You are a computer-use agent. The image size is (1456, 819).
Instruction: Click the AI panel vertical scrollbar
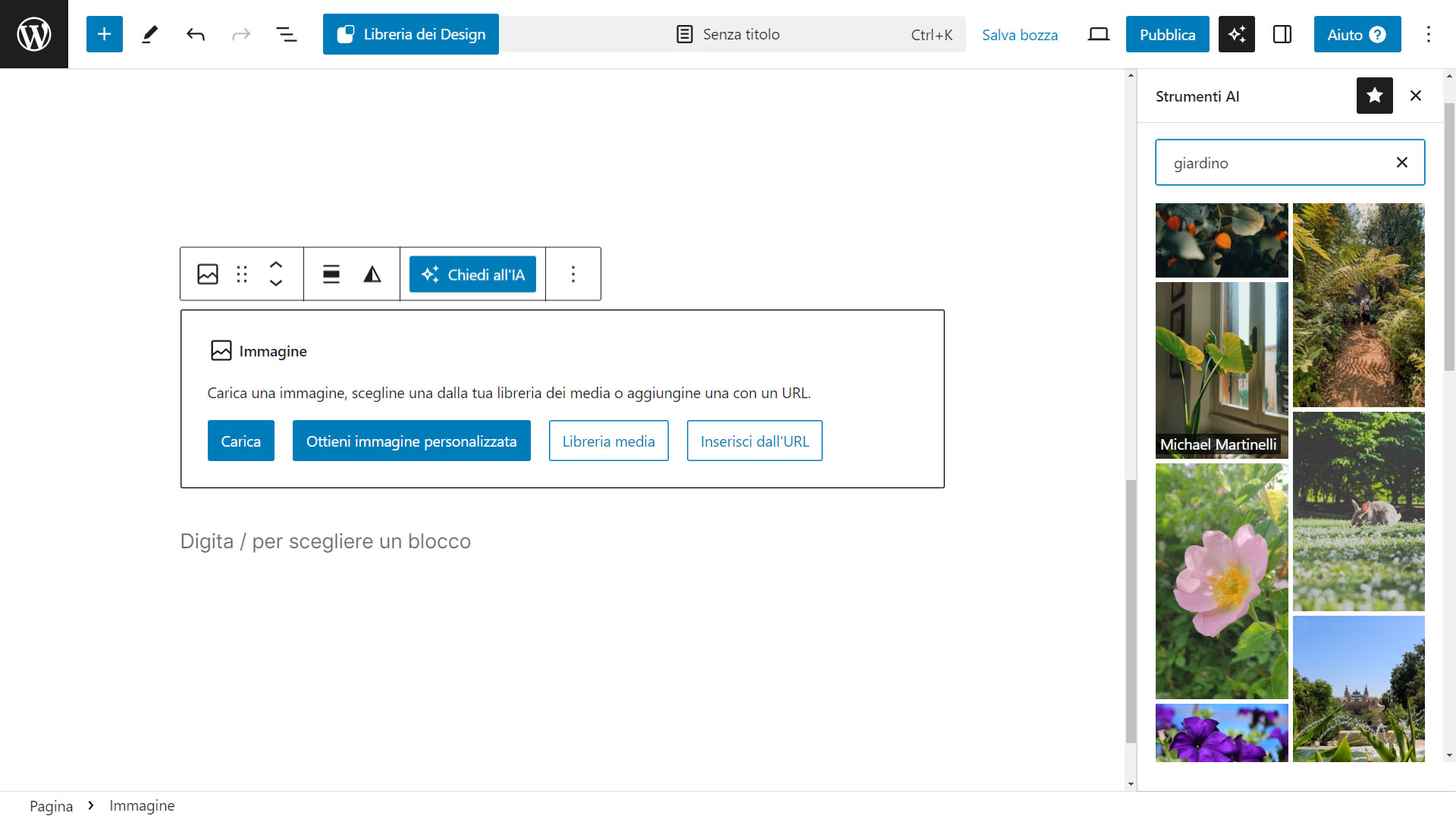click(x=1449, y=237)
